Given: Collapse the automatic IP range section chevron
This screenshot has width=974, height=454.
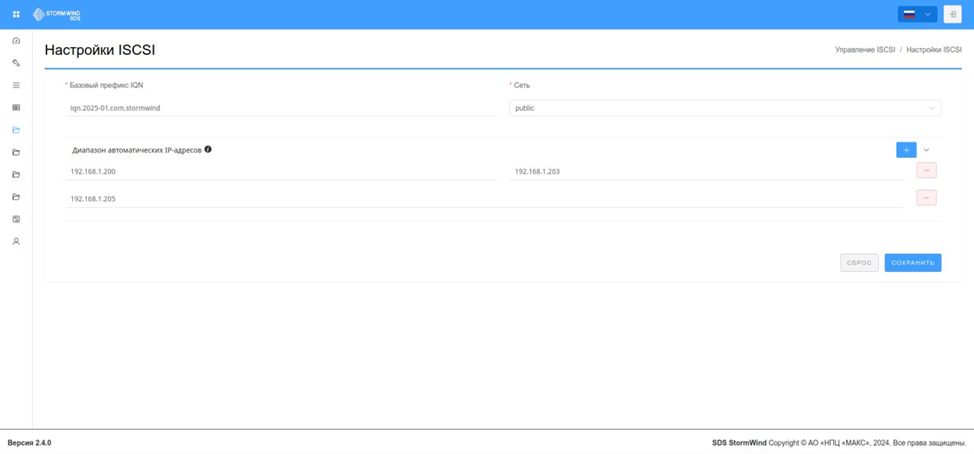Looking at the screenshot, I should tap(926, 150).
